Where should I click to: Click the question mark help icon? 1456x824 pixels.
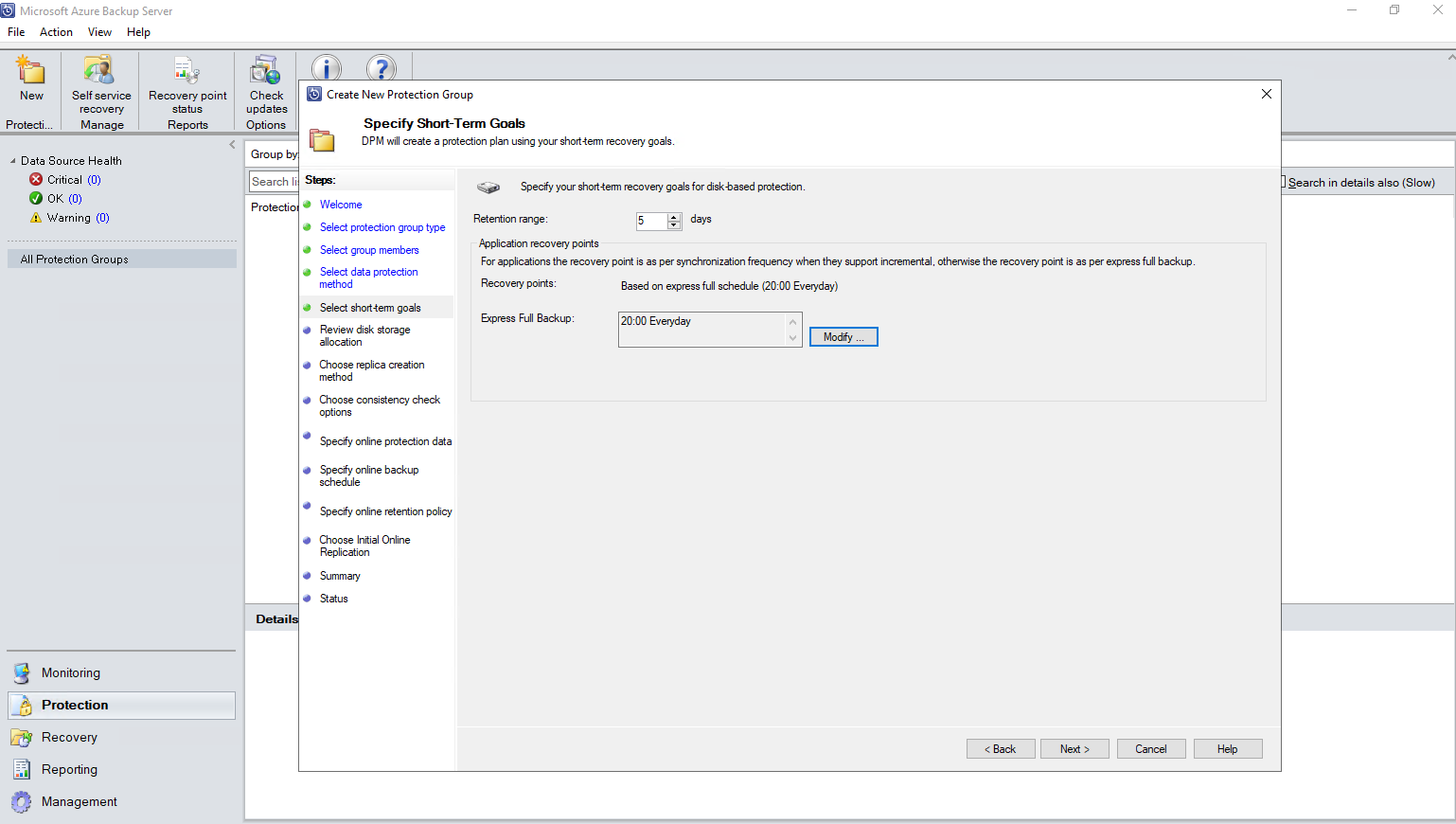(x=382, y=68)
